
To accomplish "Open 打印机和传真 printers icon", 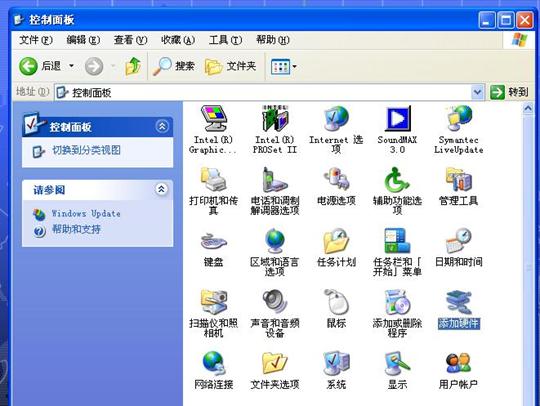I will click(214, 191).
